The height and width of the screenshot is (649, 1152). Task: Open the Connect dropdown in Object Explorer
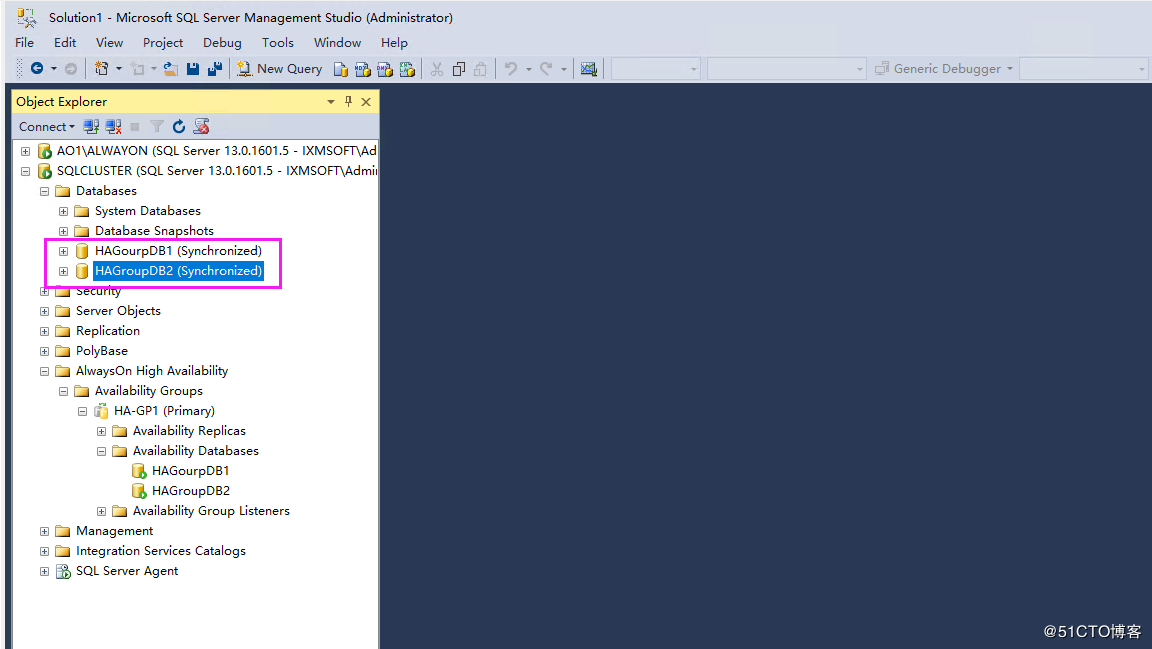(46, 126)
